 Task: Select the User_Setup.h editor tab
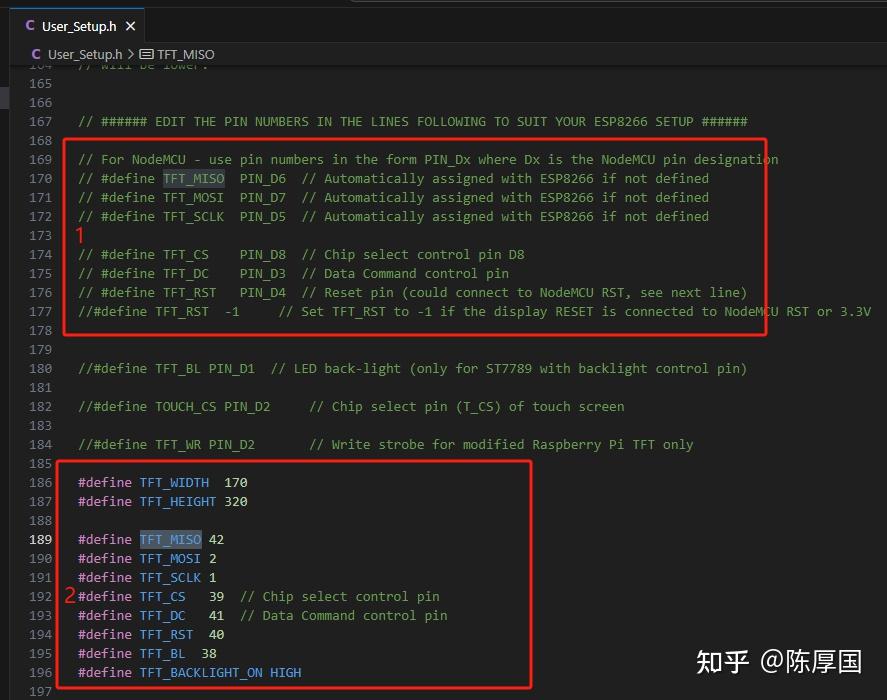point(79,26)
